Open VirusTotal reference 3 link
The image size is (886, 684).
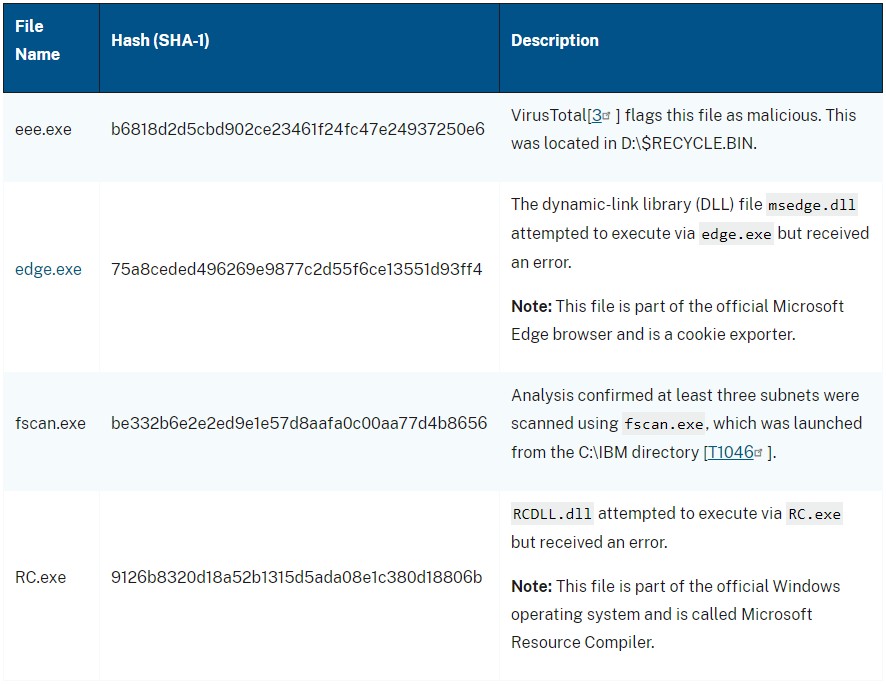[596, 115]
